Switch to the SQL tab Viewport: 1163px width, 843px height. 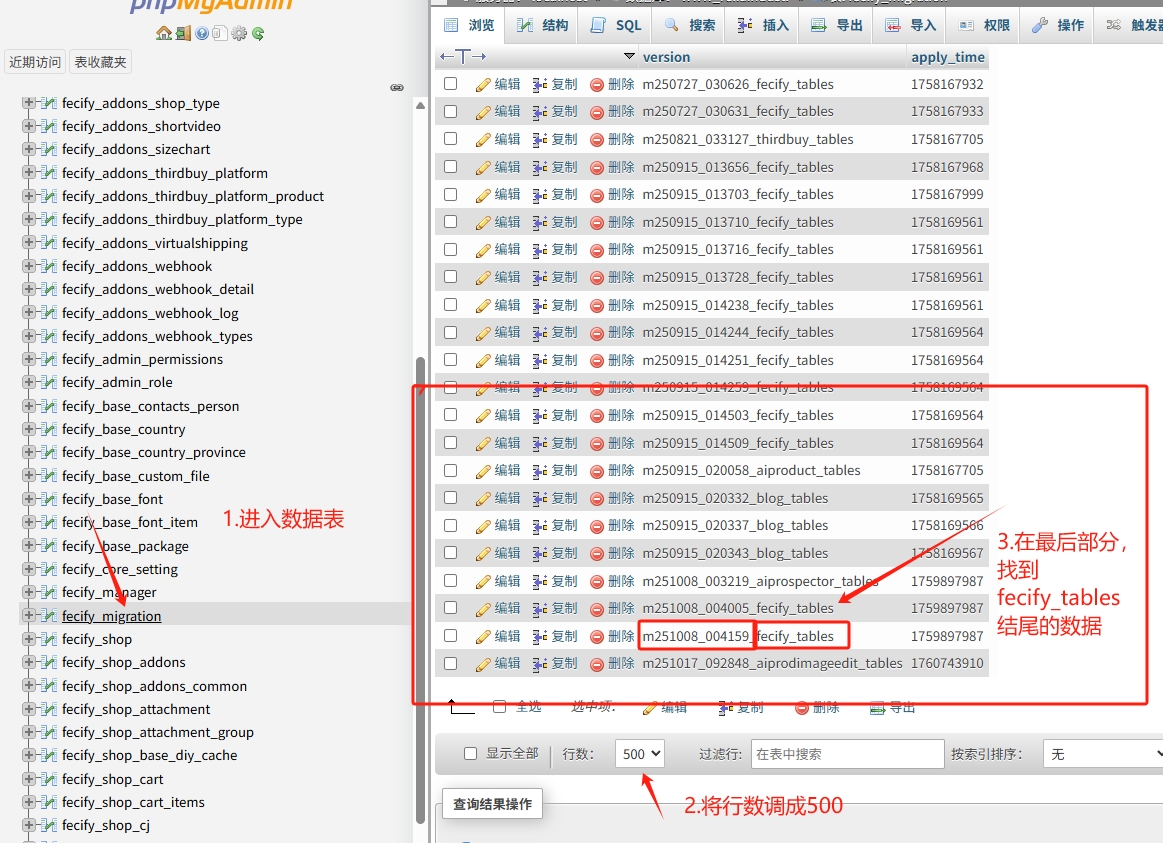(618, 25)
